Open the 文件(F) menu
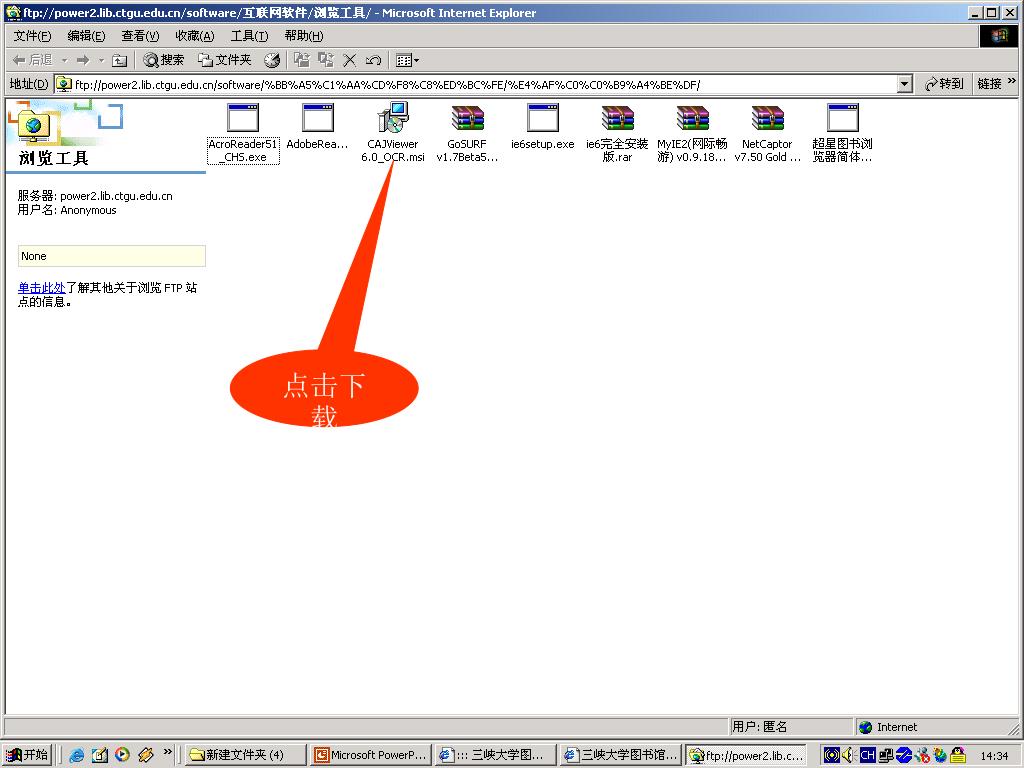This screenshot has height=768, width=1024. pos(32,36)
